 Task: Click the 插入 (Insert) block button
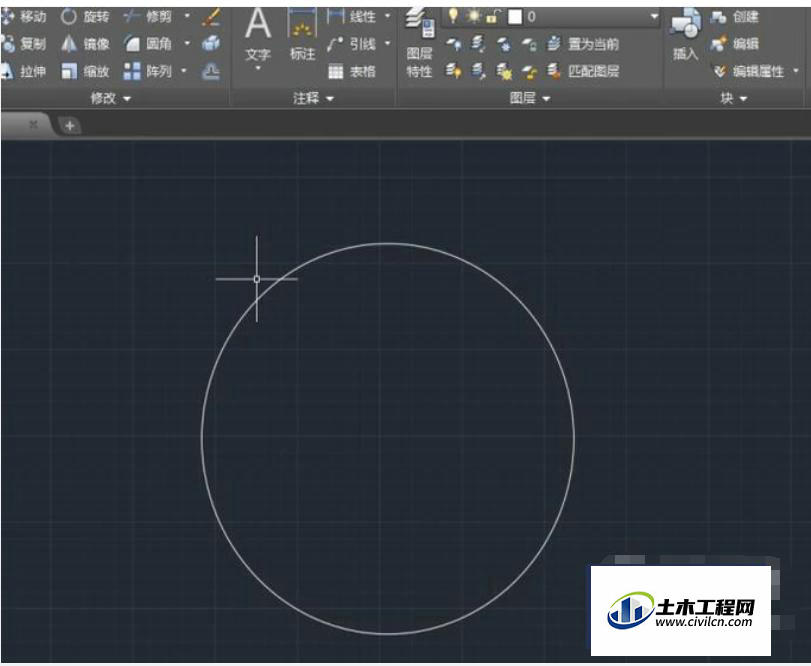[685, 34]
